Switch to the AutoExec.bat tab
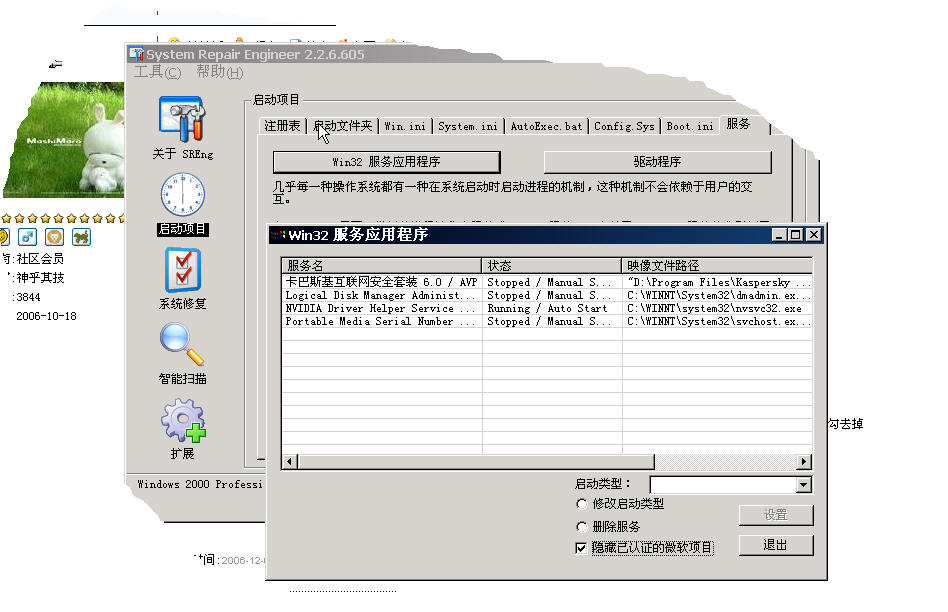Screen dimensions: 948x612 (546, 126)
